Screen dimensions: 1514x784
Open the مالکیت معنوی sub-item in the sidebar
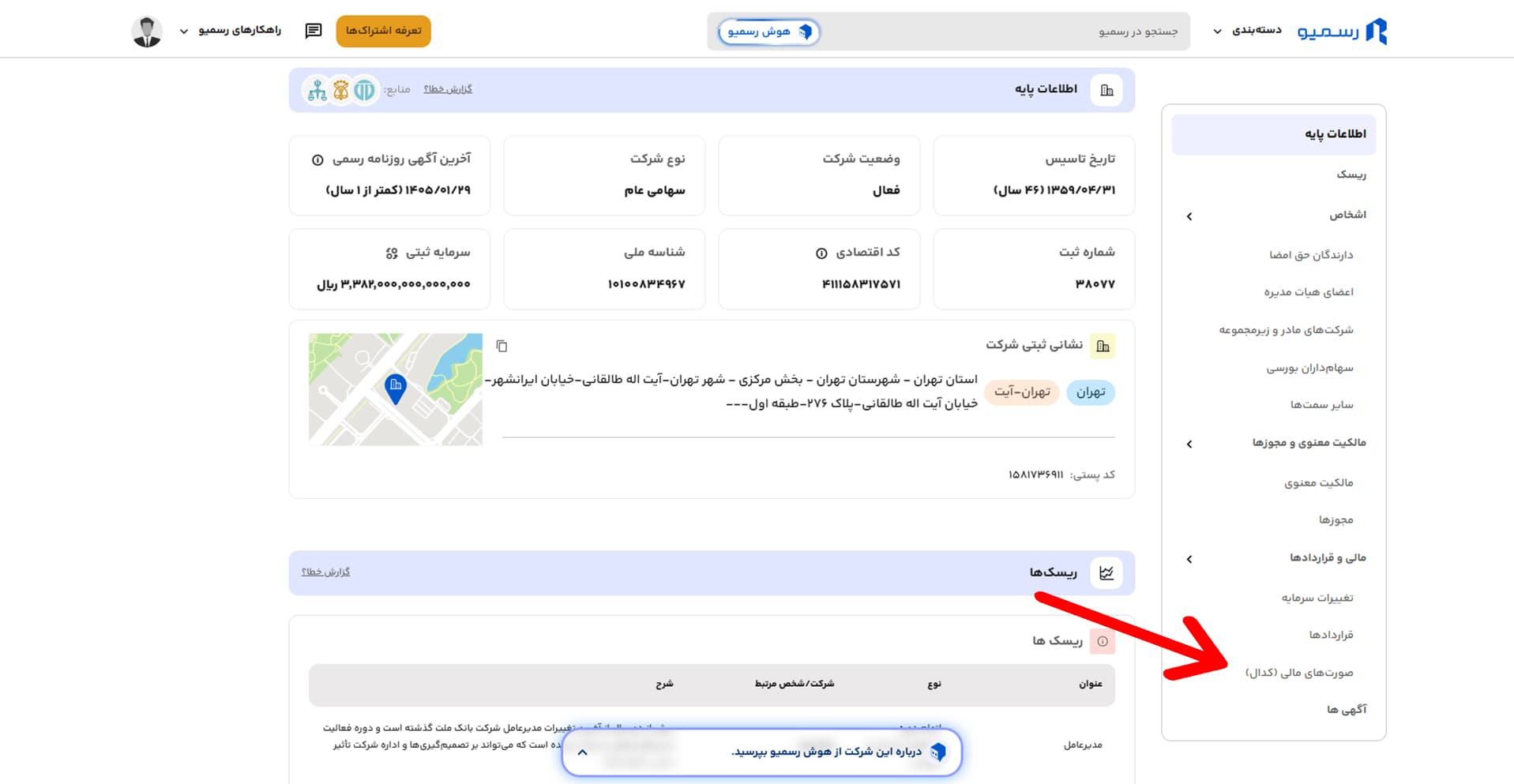(1319, 483)
